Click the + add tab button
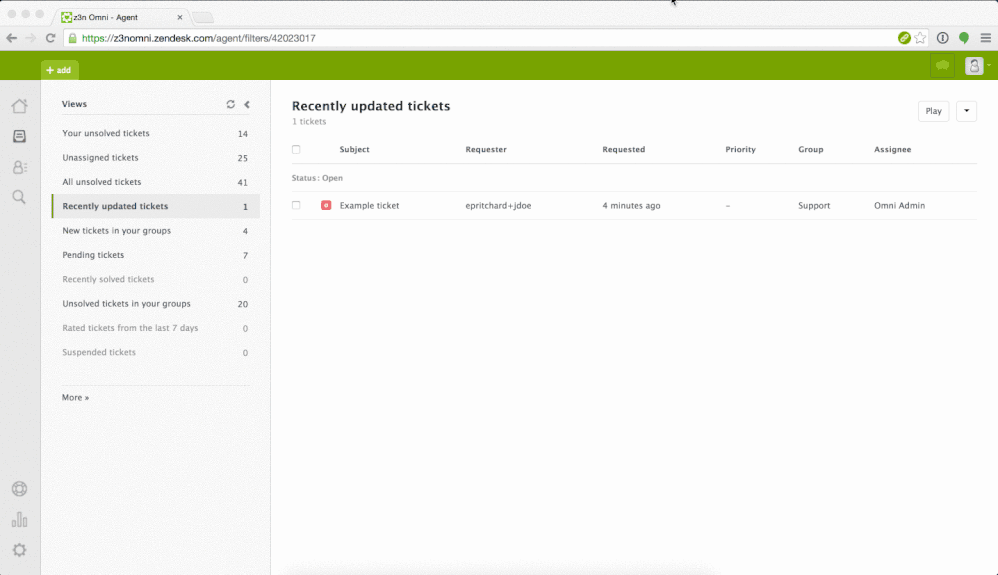This screenshot has width=998, height=575. point(59,70)
